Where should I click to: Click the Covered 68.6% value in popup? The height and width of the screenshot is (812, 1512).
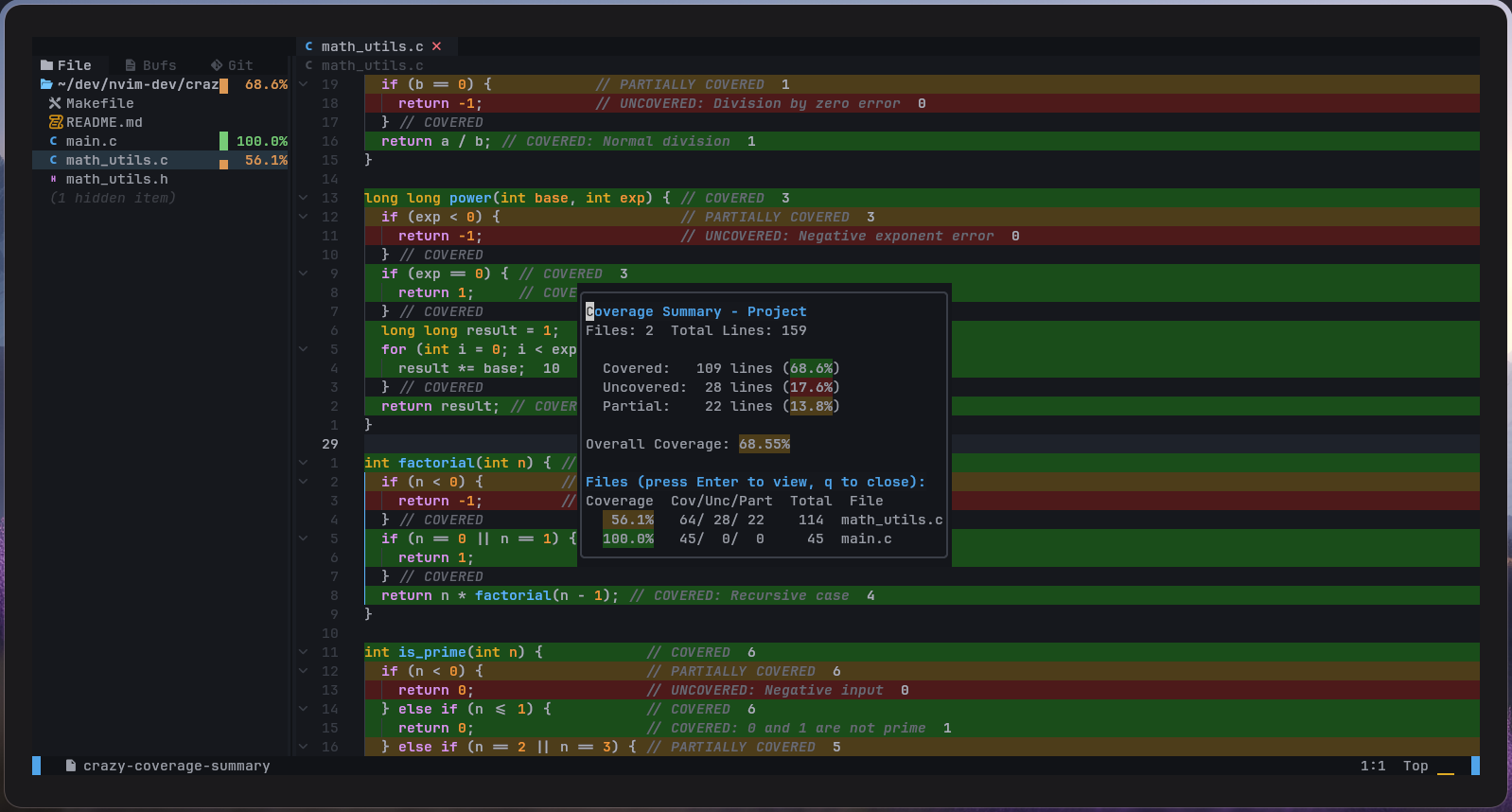(812, 368)
